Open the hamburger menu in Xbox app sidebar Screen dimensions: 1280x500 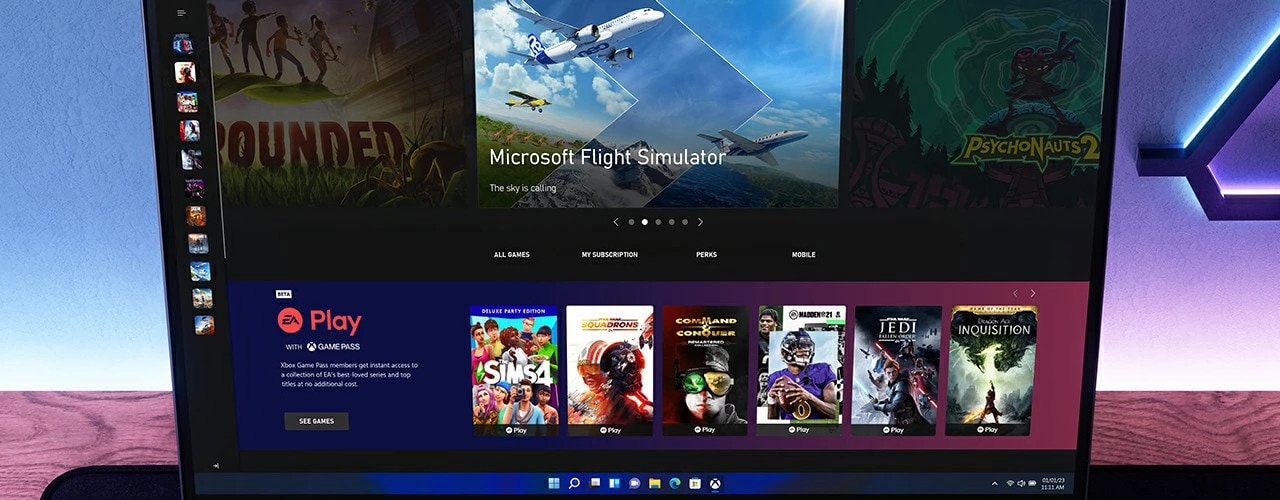click(181, 13)
